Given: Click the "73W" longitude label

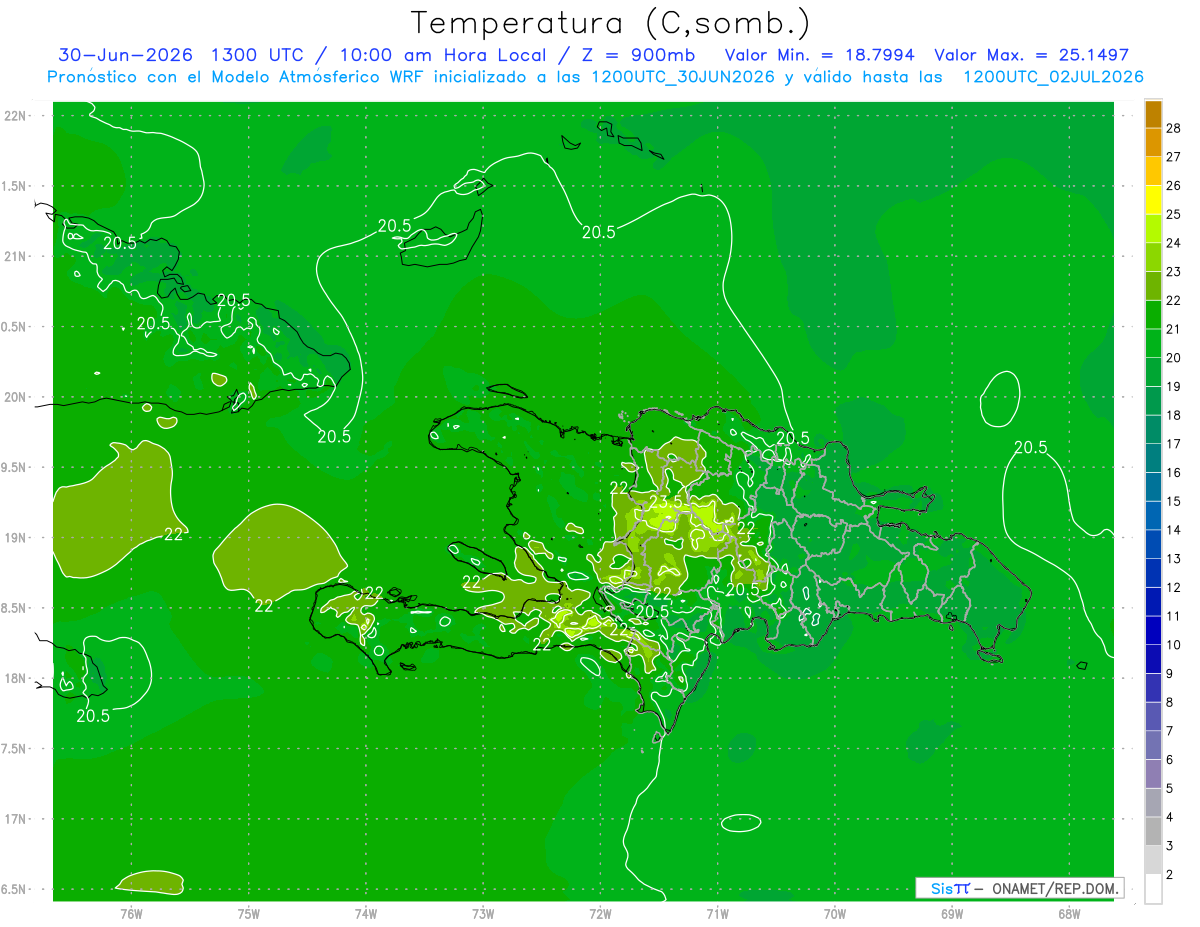Looking at the screenshot, I should (x=483, y=913).
